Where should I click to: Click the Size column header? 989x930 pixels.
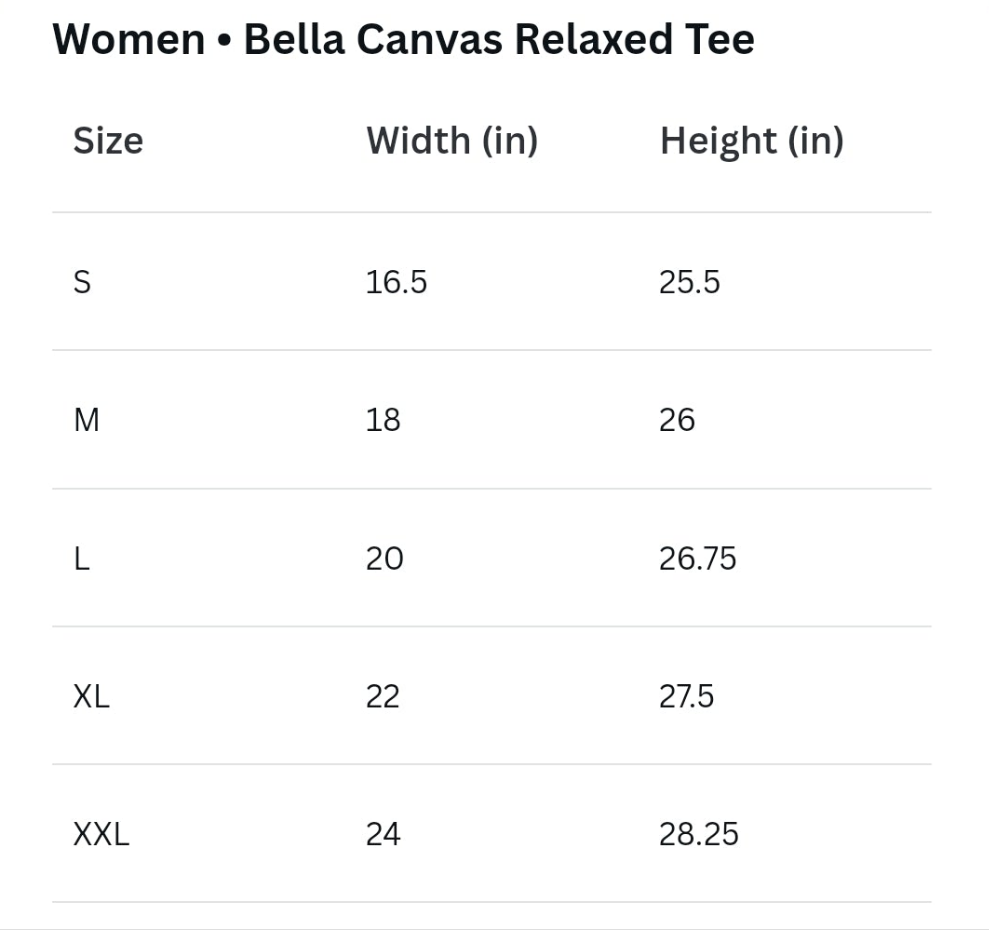(x=108, y=140)
